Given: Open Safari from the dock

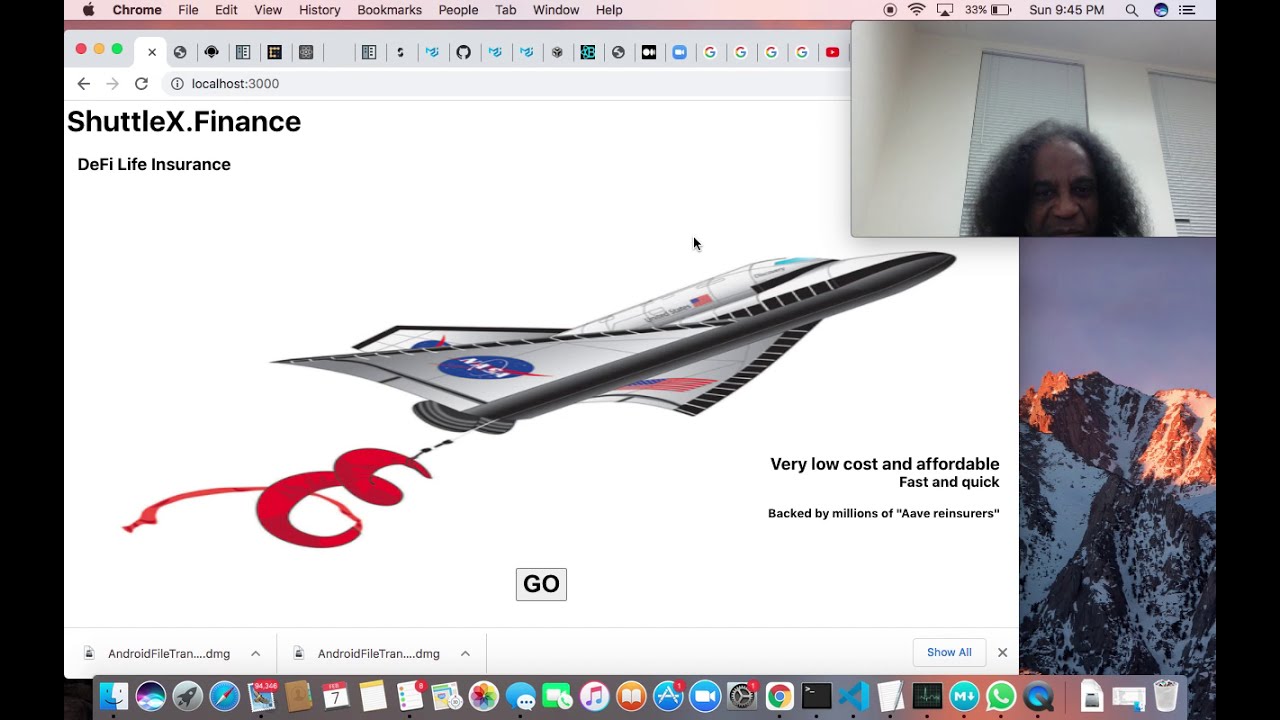Looking at the screenshot, I should pos(224,696).
